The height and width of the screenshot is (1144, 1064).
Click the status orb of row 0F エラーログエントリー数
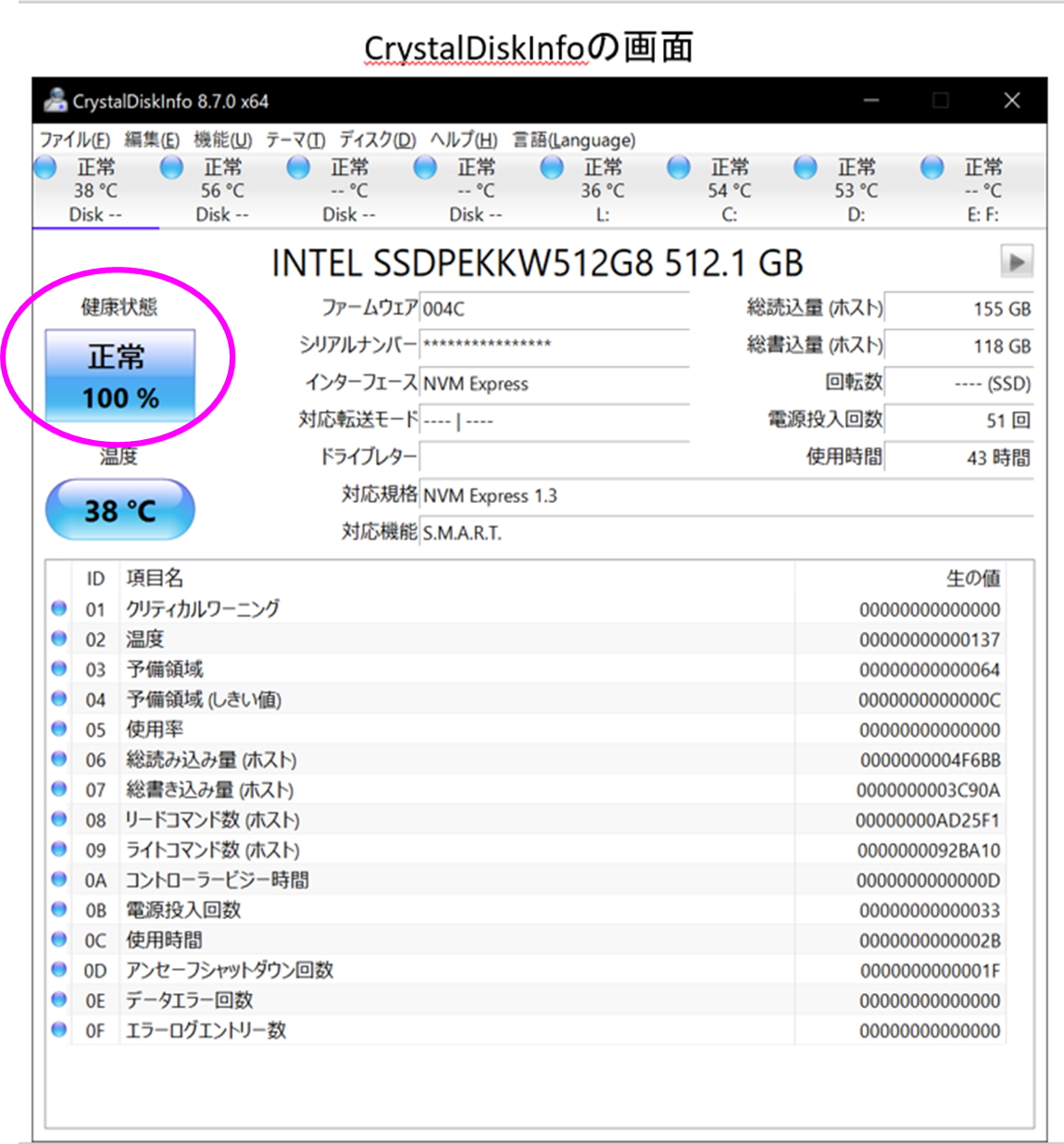coord(59,1029)
